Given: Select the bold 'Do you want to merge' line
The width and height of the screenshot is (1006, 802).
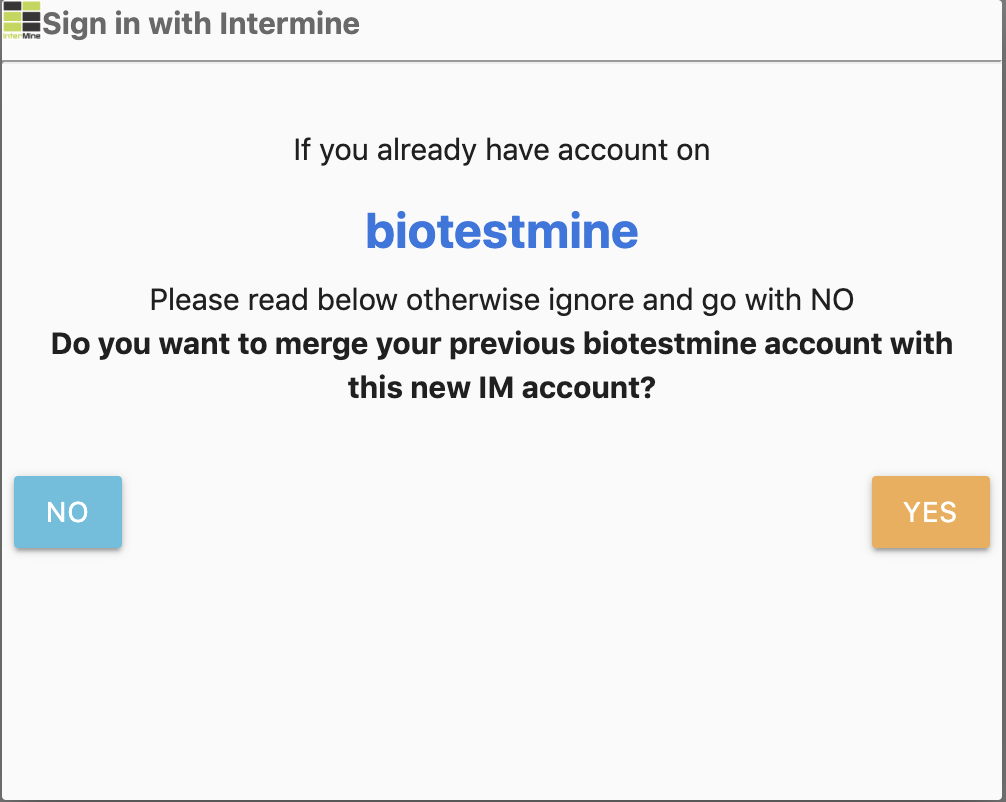Looking at the screenshot, I should (502, 344).
